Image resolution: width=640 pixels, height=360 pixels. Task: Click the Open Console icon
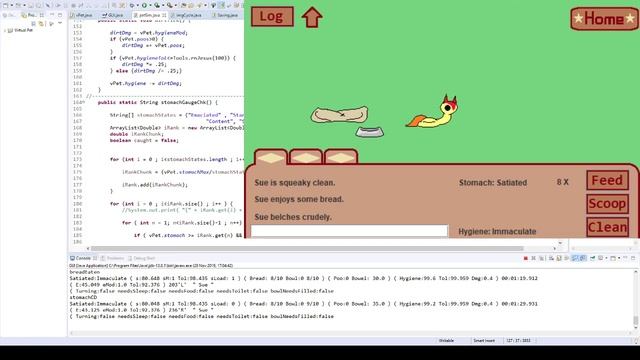click(613, 258)
